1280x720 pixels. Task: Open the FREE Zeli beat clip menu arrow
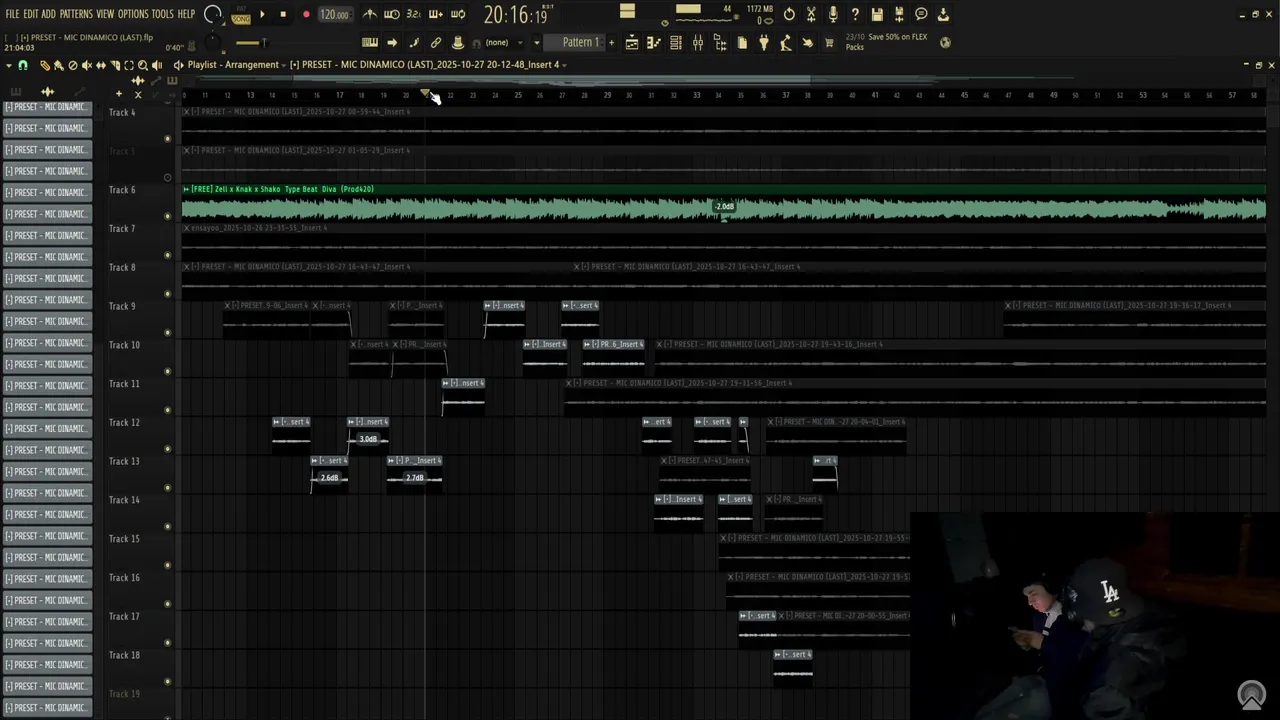click(186, 189)
